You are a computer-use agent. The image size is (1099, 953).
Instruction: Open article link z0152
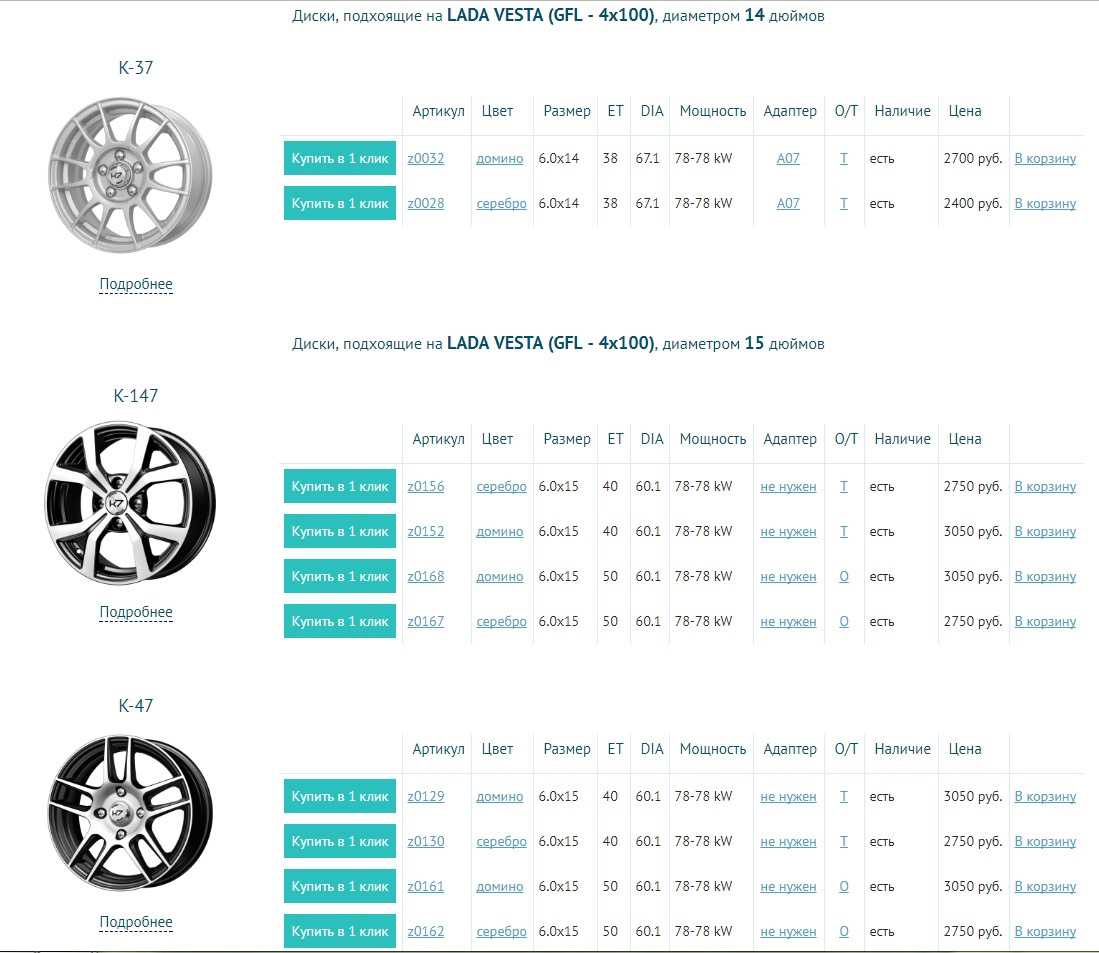[x=425, y=531]
